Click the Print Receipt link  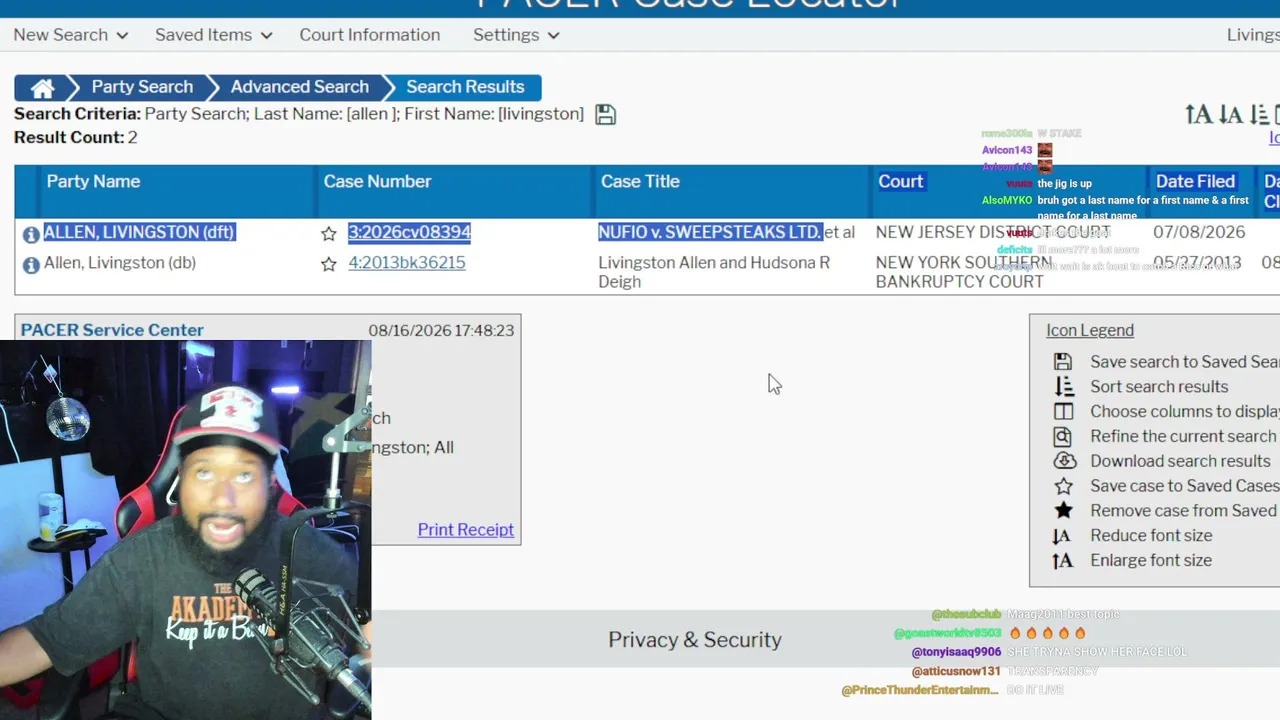click(x=465, y=530)
